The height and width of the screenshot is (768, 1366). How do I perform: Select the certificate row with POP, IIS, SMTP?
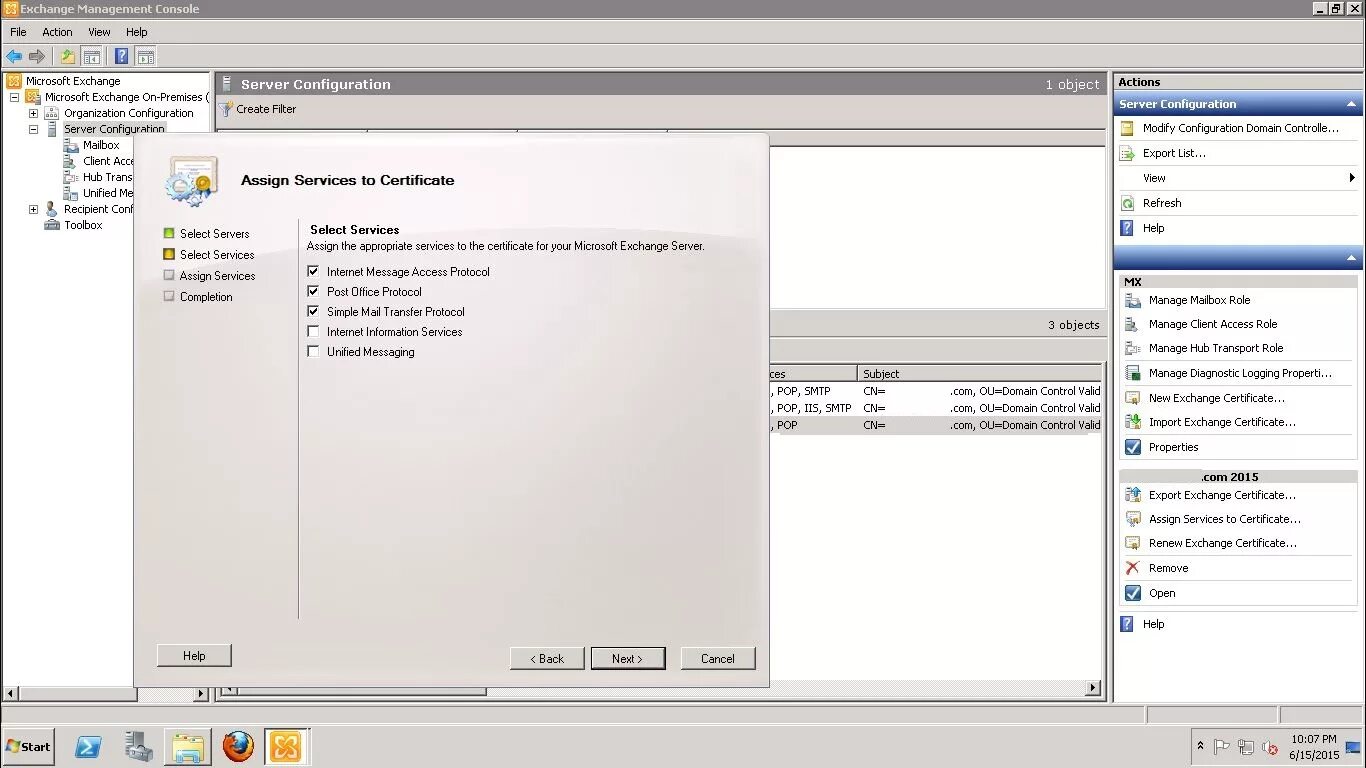click(936, 408)
